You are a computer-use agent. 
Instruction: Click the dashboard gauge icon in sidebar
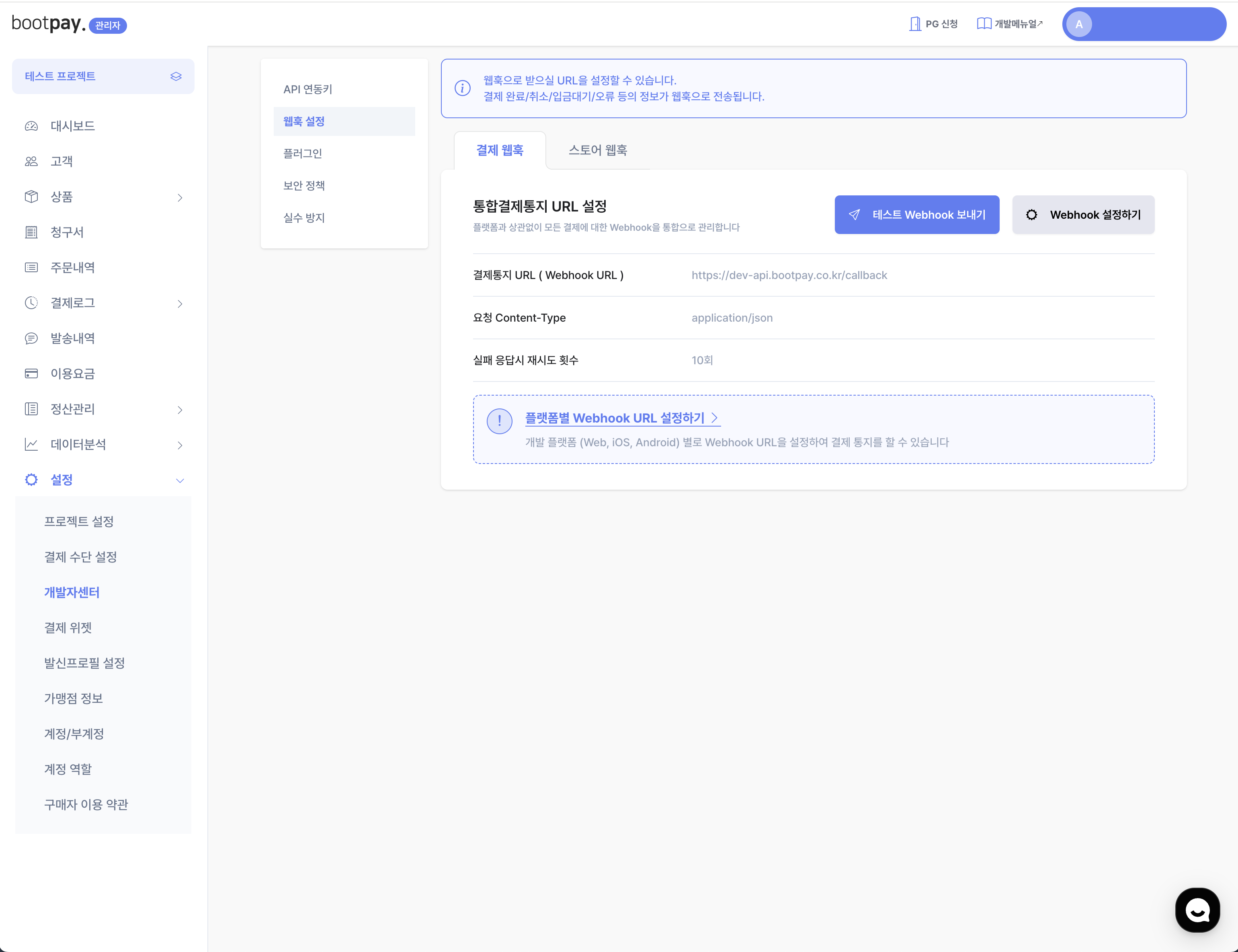[x=31, y=126]
